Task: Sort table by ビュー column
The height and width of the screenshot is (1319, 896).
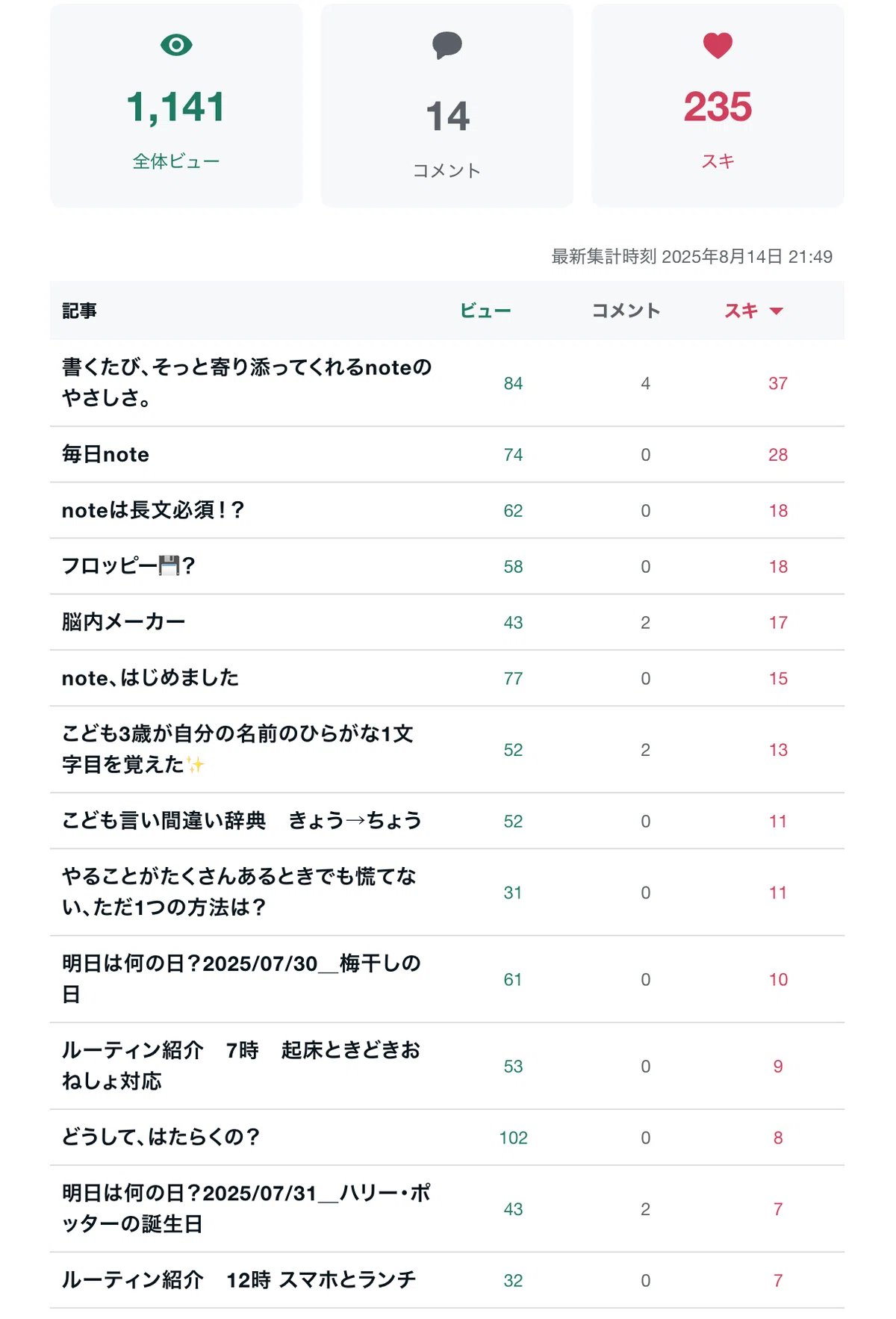Action: (x=485, y=311)
